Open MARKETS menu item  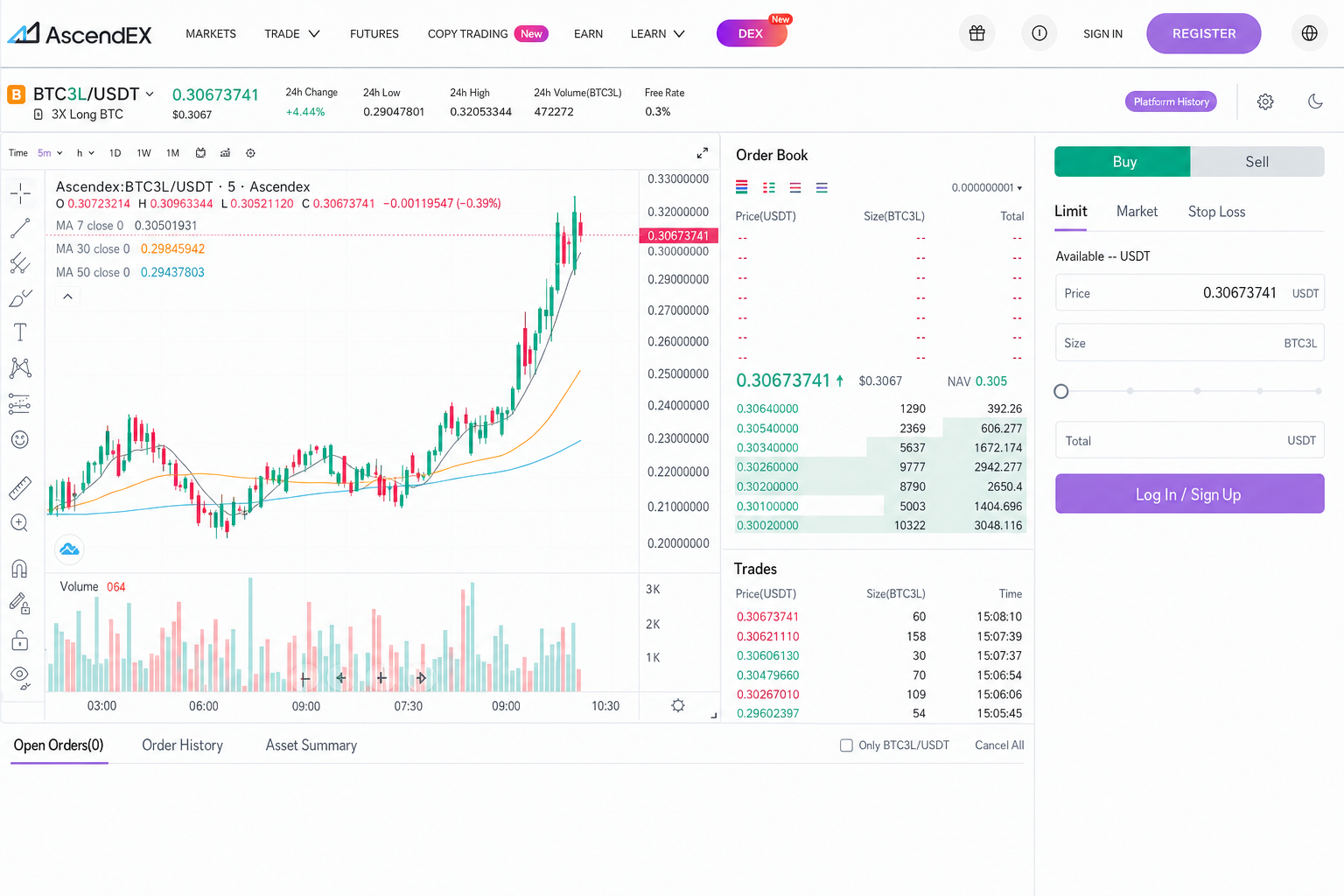point(211,33)
